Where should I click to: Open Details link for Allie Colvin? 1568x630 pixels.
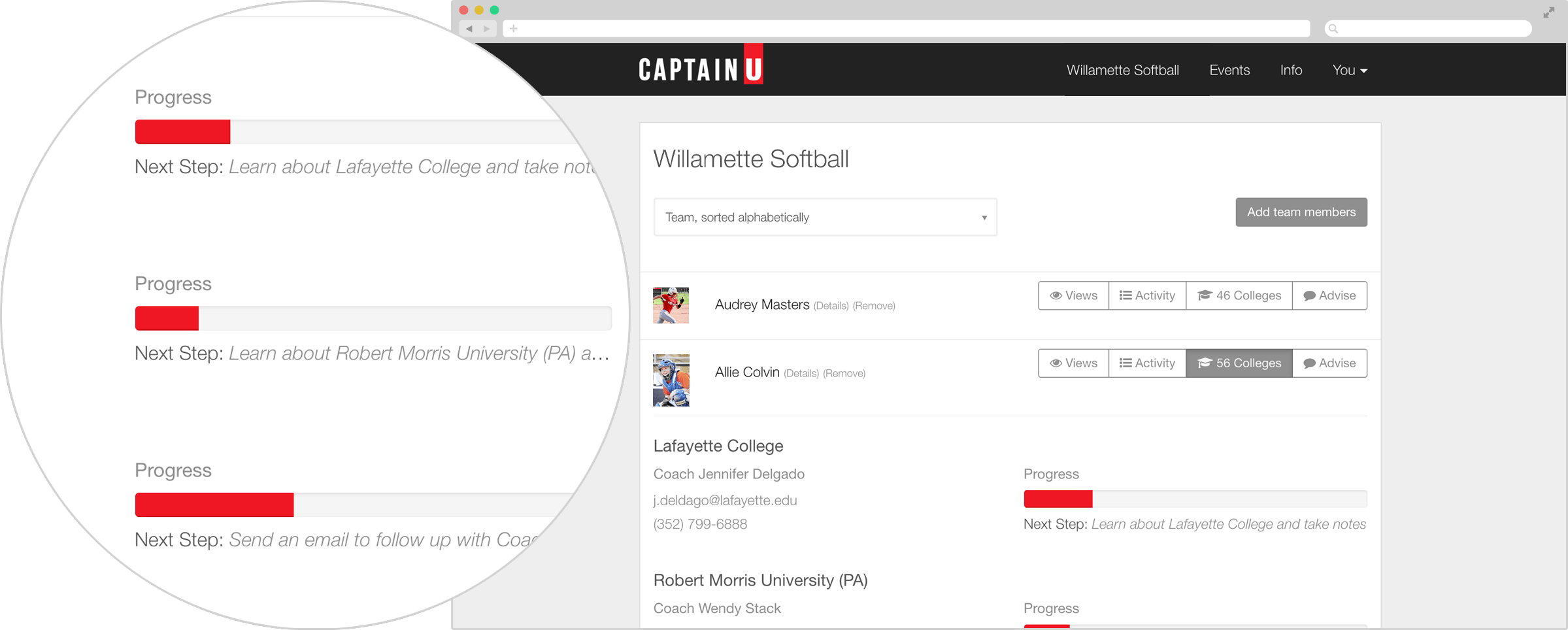801,373
